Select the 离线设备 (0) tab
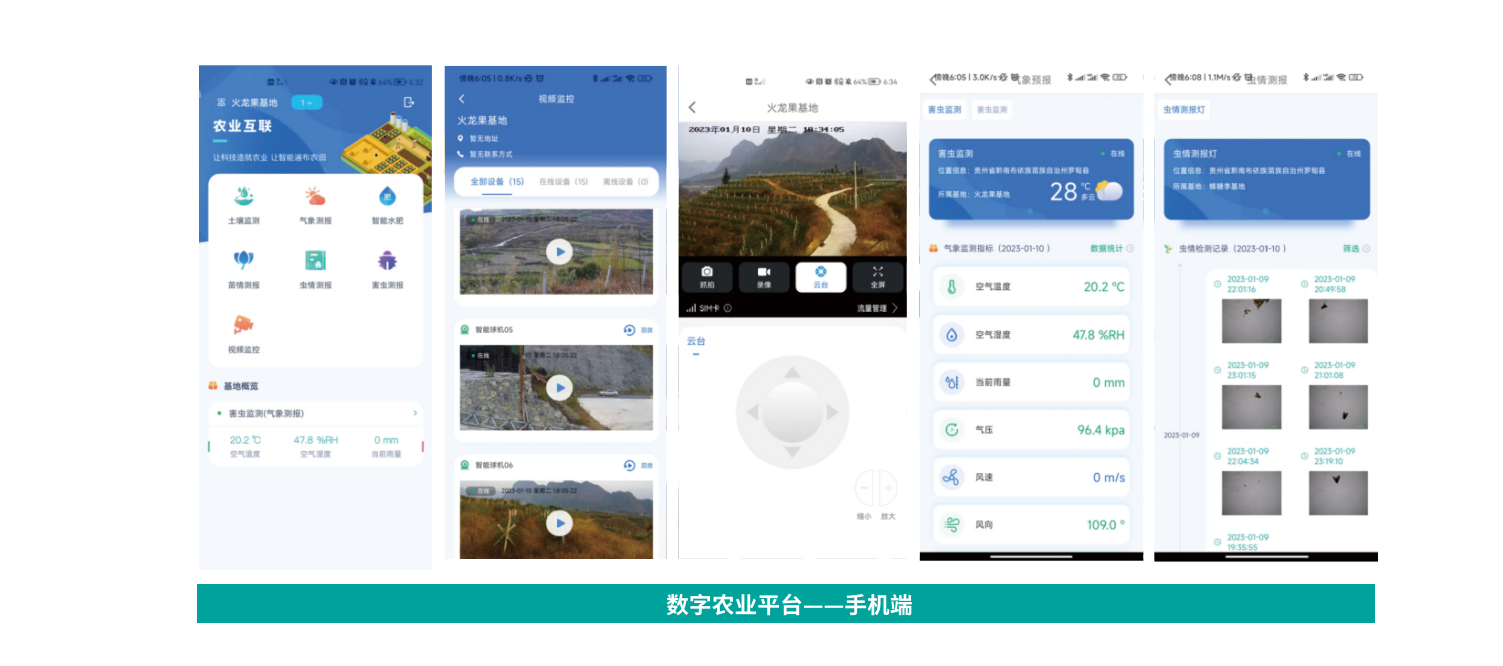Screen dimensions: 1503x666 coord(625,182)
